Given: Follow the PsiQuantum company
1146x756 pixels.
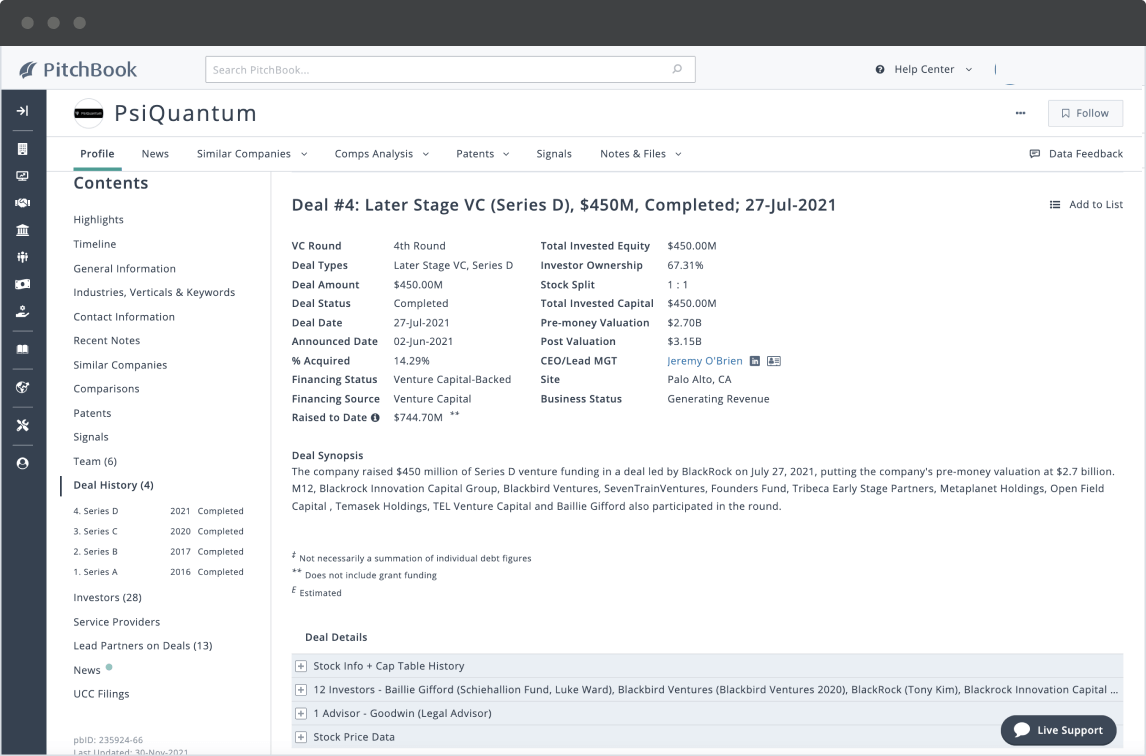Looking at the screenshot, I should [x=1085, y=113].
